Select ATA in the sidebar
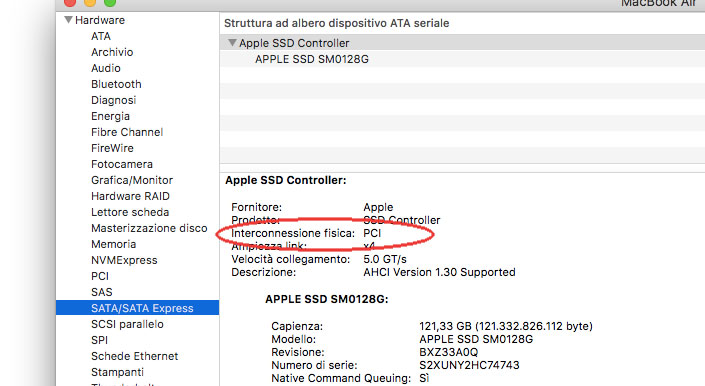705x386 pixels. point(101,36)
